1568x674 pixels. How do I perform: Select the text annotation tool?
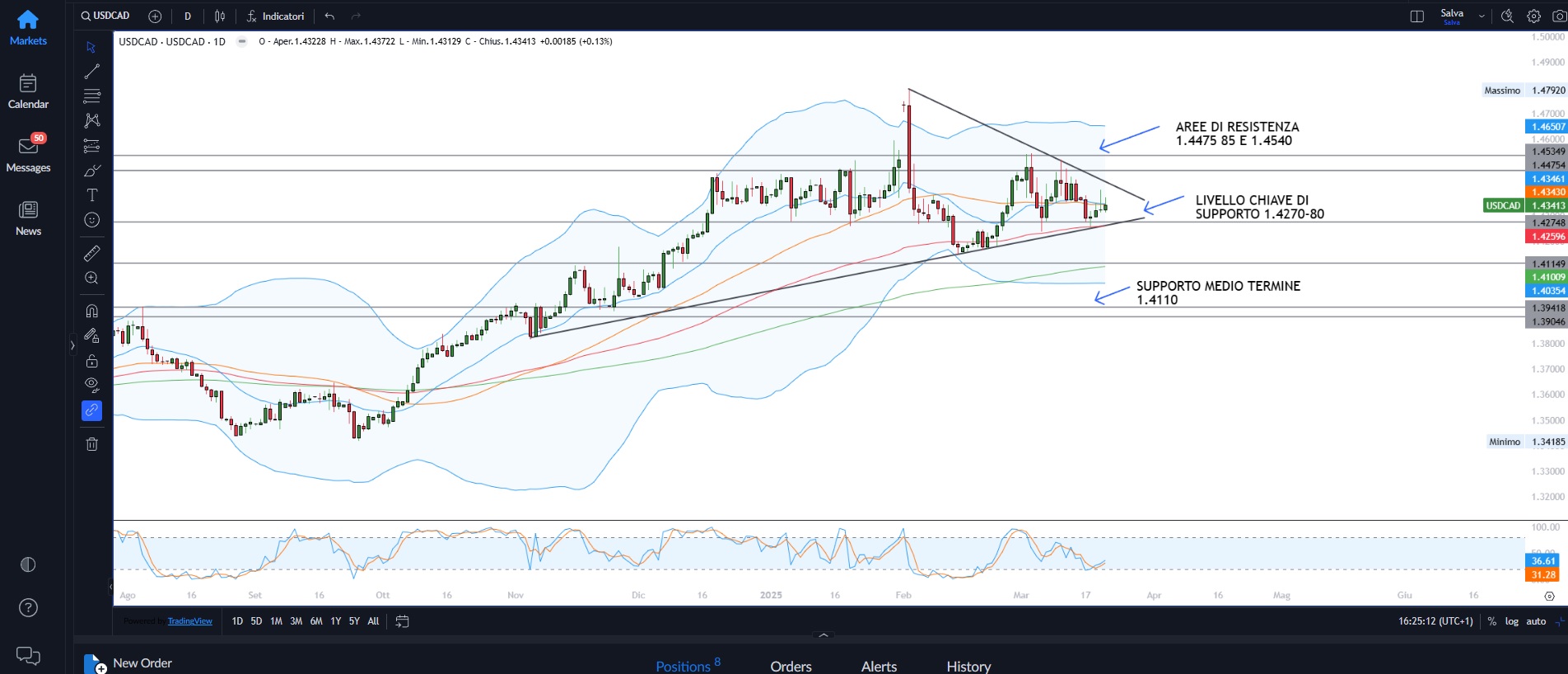[x=91, y=195]
